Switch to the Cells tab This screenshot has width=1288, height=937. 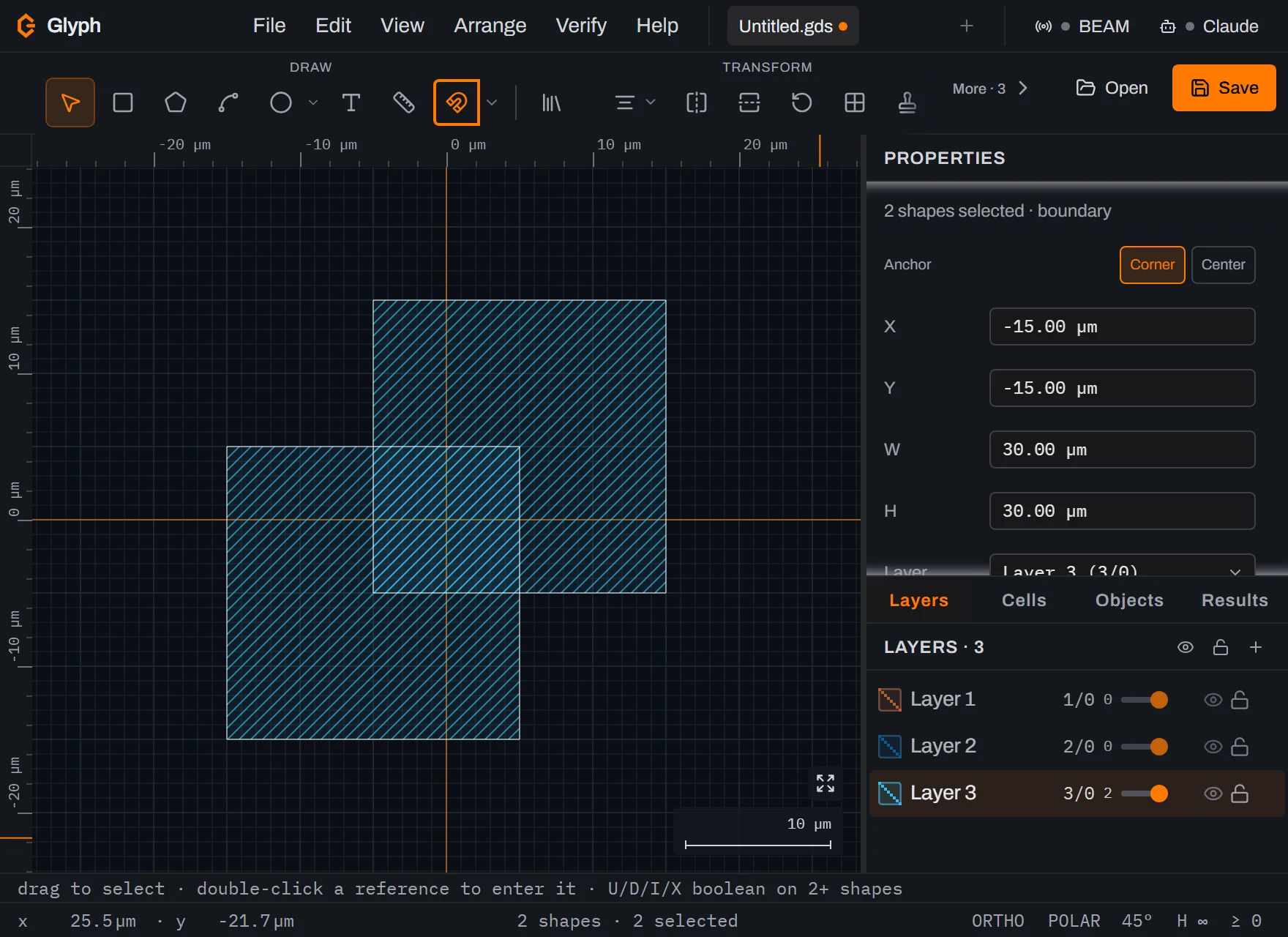1024,600
